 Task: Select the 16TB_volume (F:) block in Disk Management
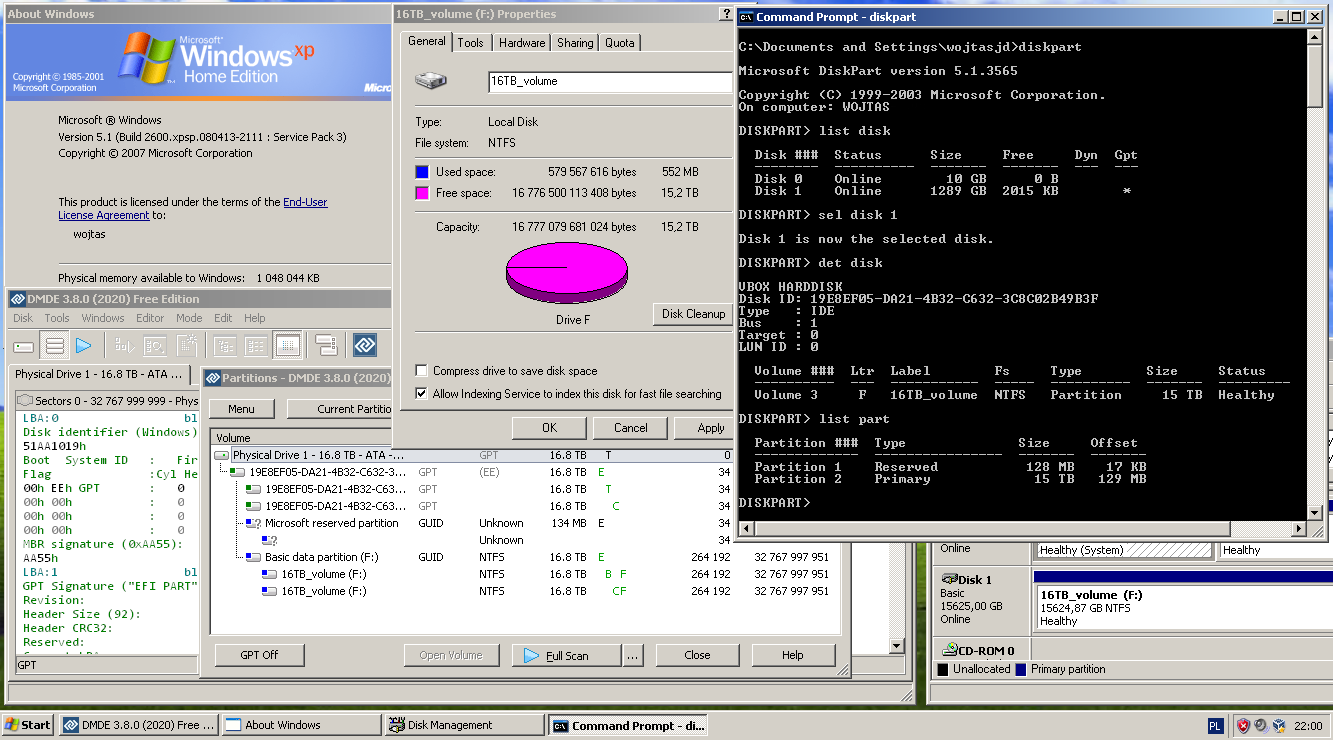pos(1183,607)
